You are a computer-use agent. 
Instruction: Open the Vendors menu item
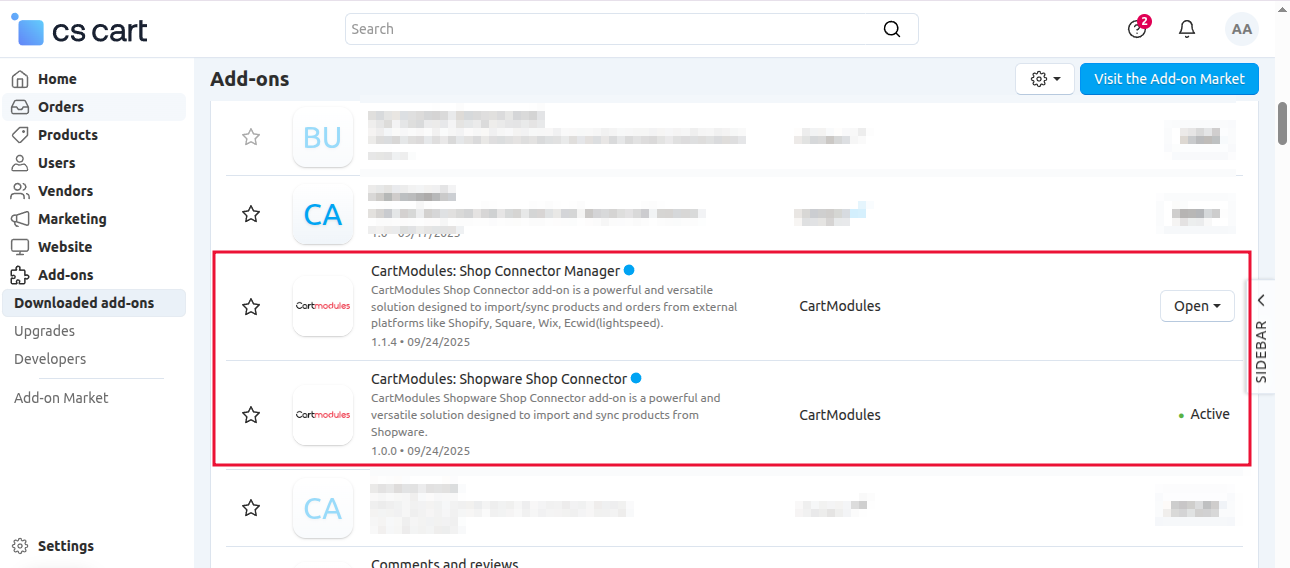click(x=65, y=191)
